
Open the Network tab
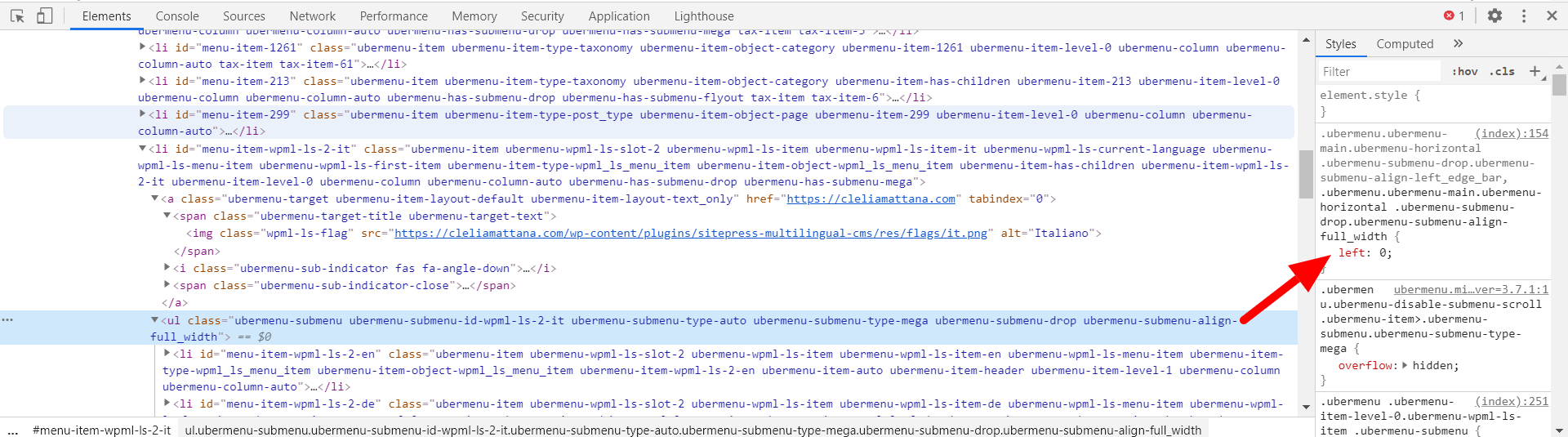(313, 16)
